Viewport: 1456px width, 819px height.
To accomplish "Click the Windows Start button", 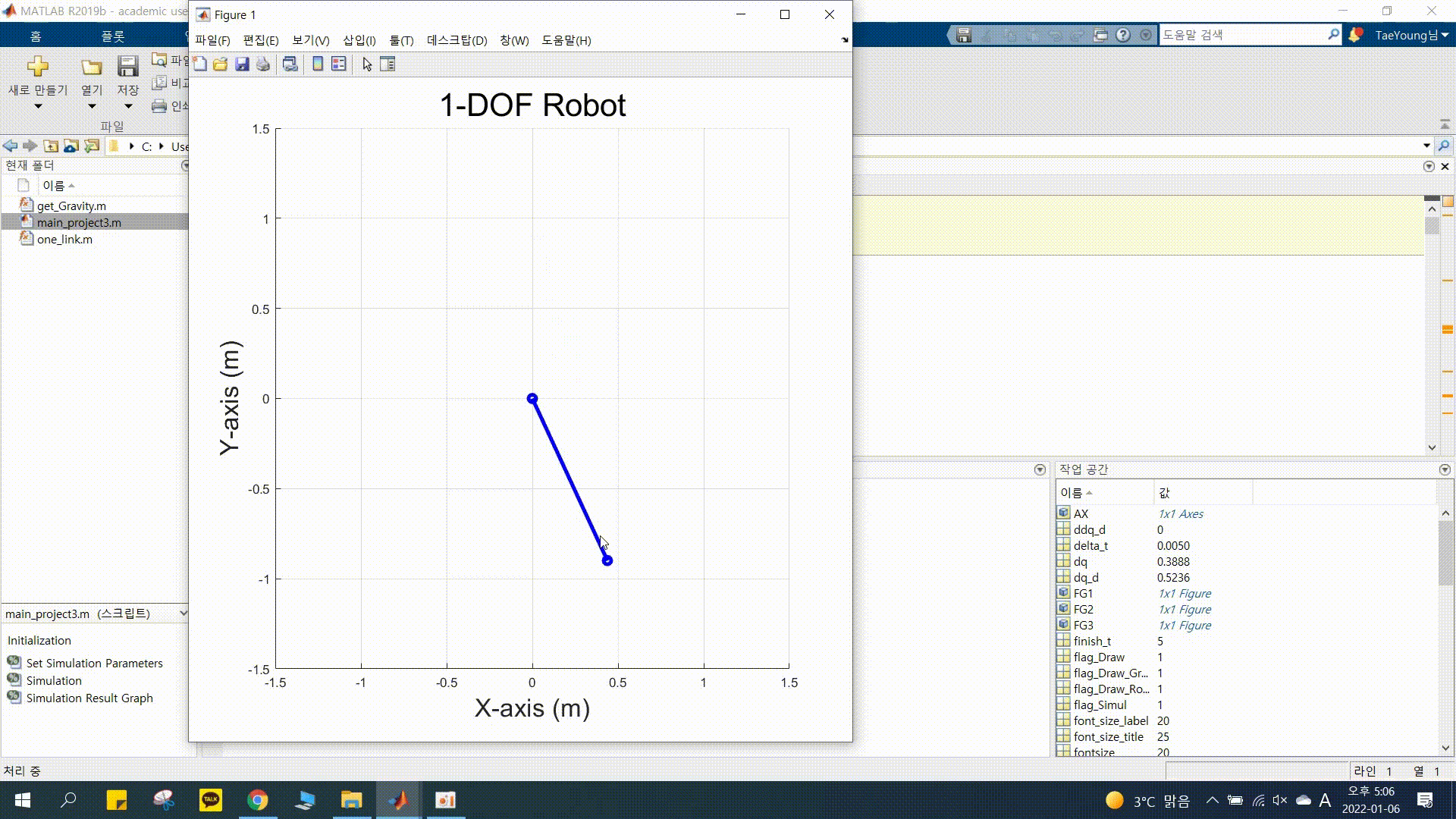I will 22,800.
